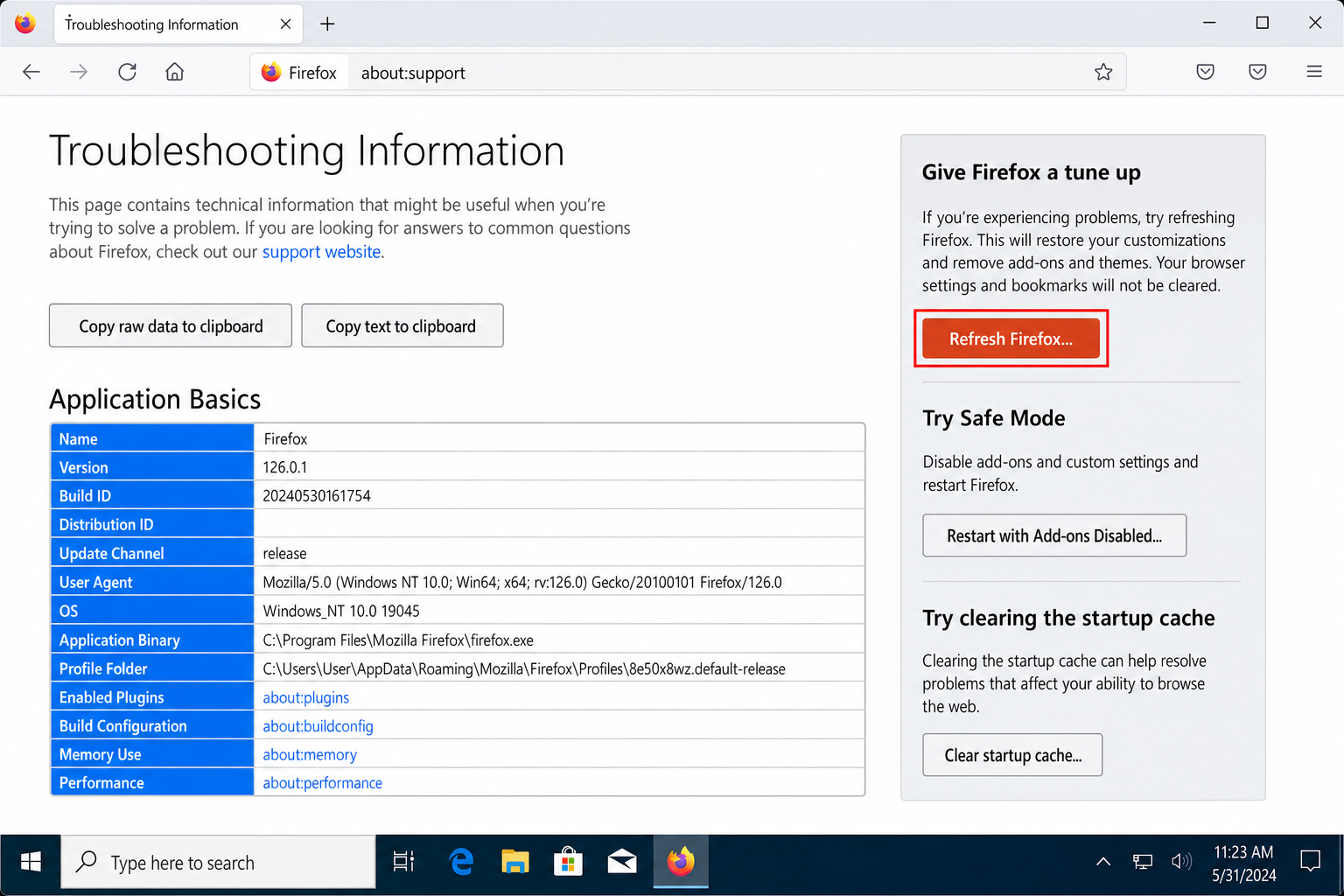Bookmark this page with the star icon

click(x=1103, y=72)
